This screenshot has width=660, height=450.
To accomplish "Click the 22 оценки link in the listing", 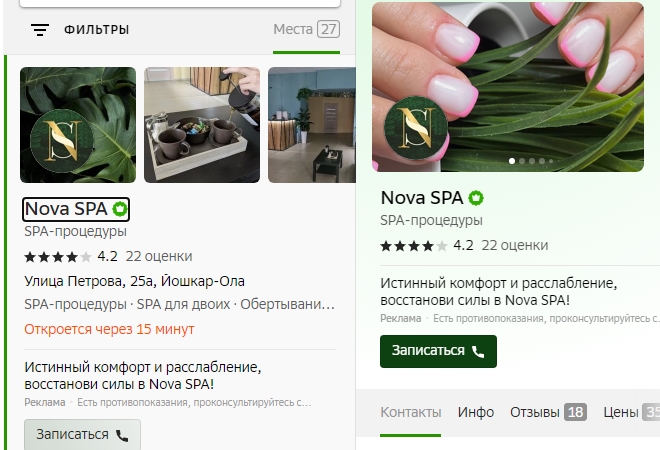I will click(x=159, y=256).
